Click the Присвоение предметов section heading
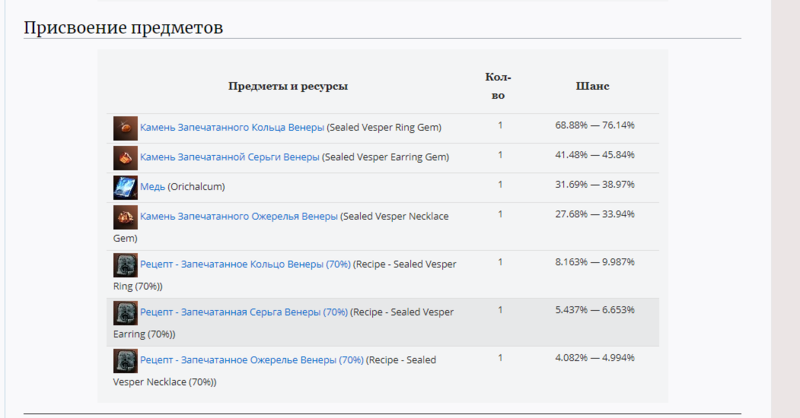 [123, 28]
